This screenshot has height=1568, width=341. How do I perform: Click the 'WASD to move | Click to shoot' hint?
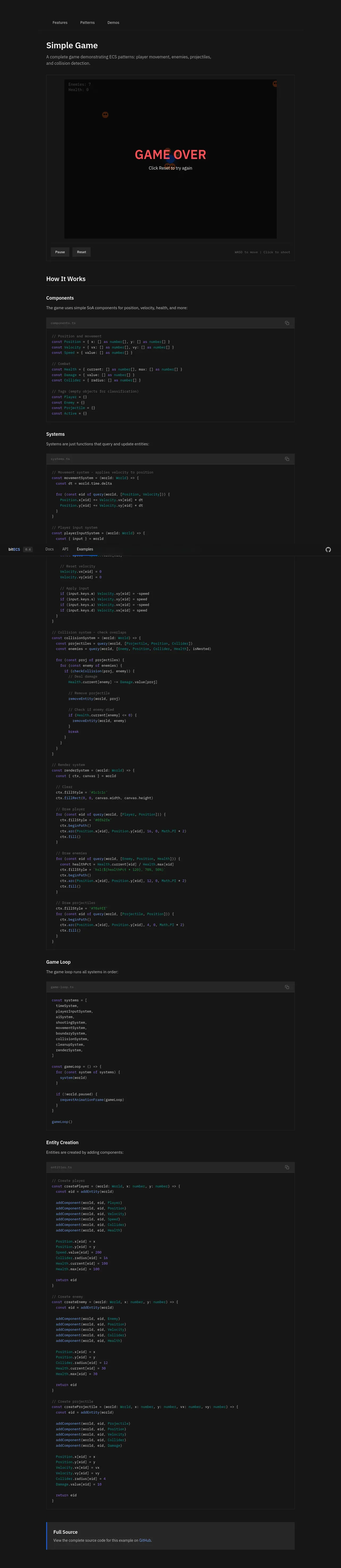coord(262,252)
